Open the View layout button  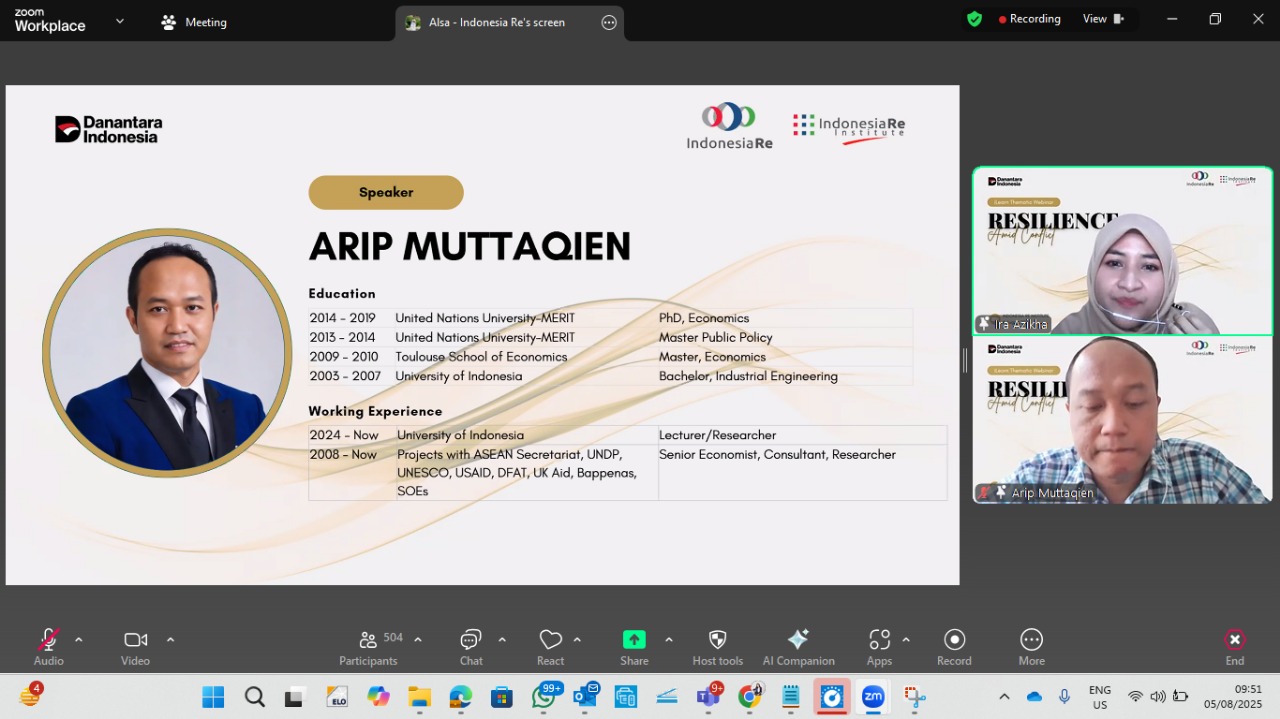click(x=1103, y=19)
